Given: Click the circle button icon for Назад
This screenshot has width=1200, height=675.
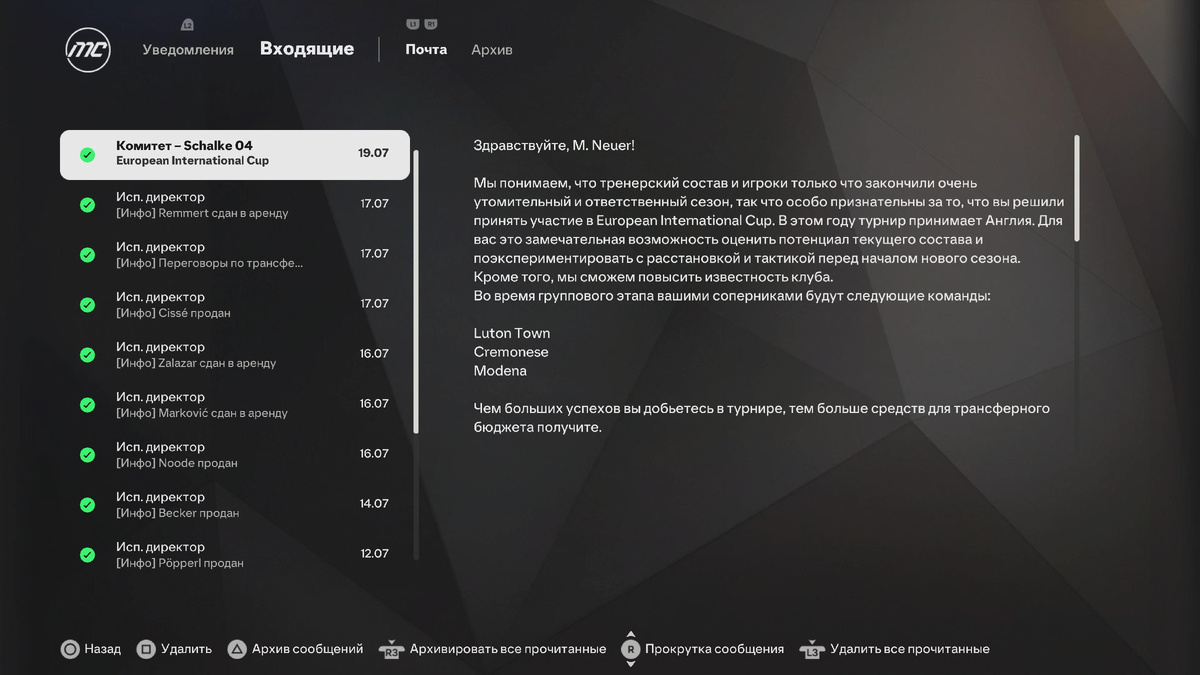Looking at the screenshot, I should [x=70, y=649].
